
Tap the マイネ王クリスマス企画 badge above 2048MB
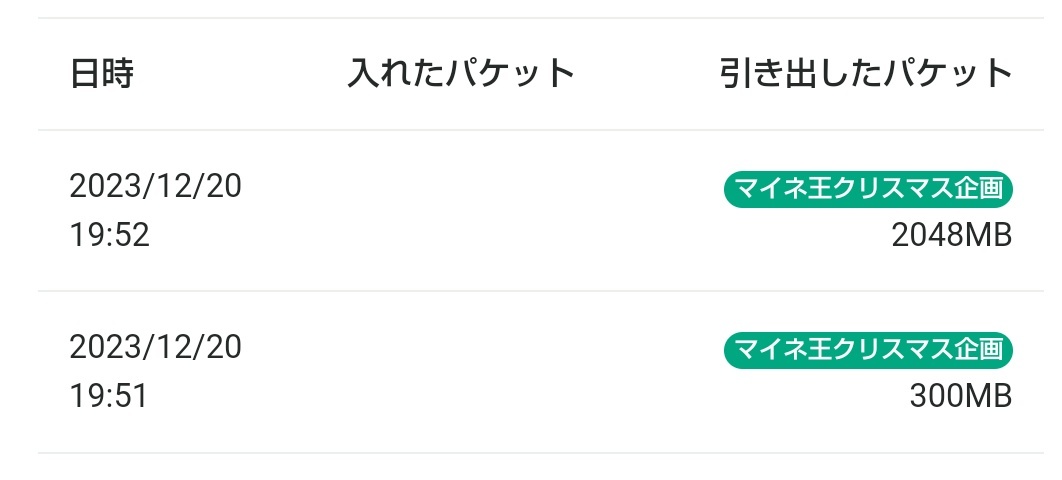click(x=868, y=189)
